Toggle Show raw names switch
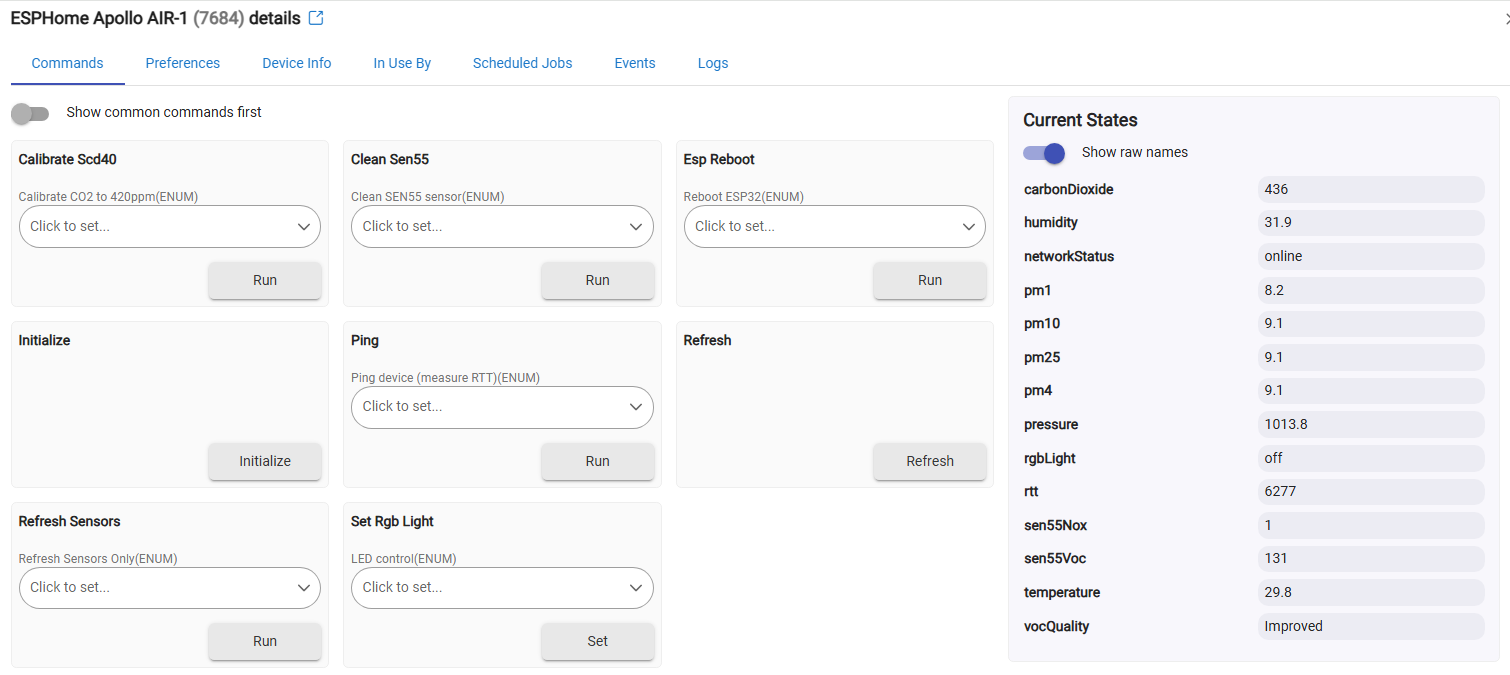Image resolution: width=1510 pixels, height=675 pixels. (1044, 153)
